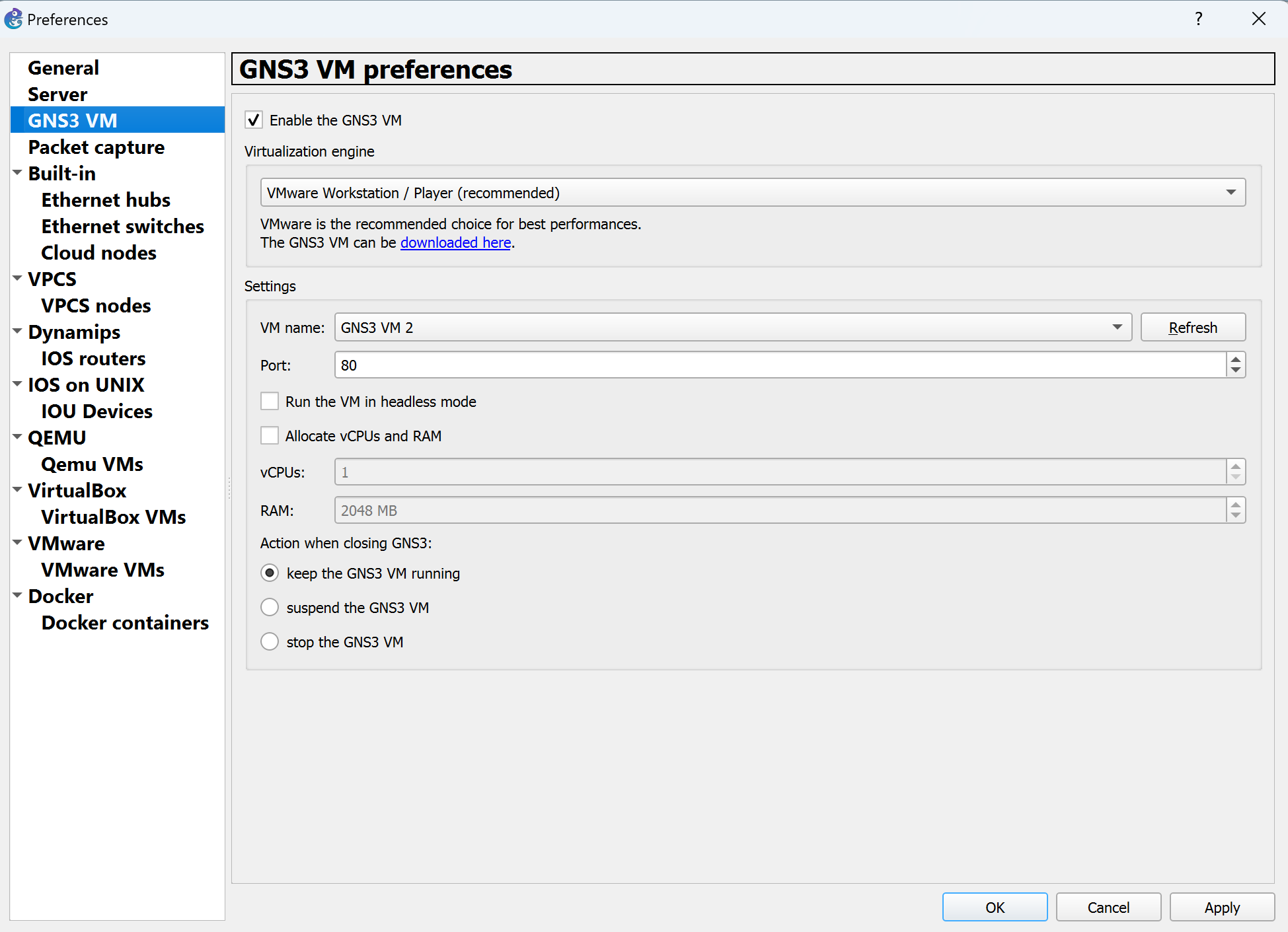Open the "downloaded here" link
1288x932 pixels.
pyautogui.click(x=456, y=242)
